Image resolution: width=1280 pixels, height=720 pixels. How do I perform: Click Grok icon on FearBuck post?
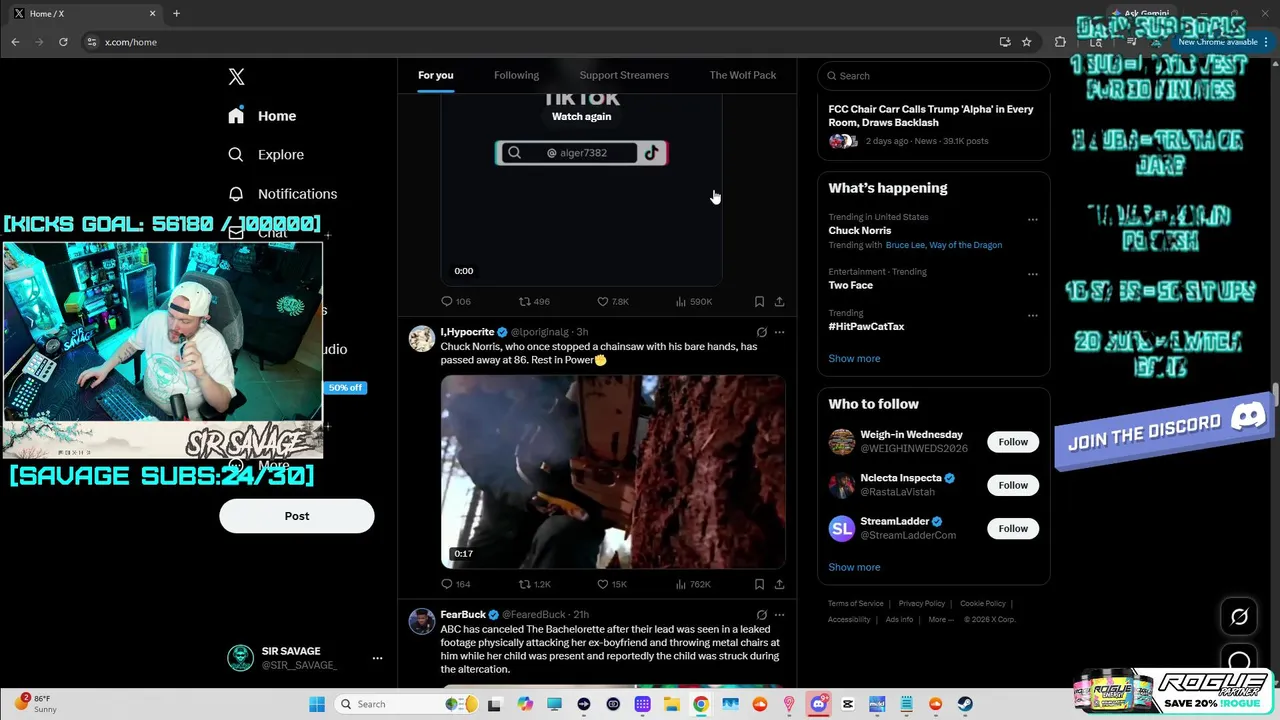coord(761,615)
